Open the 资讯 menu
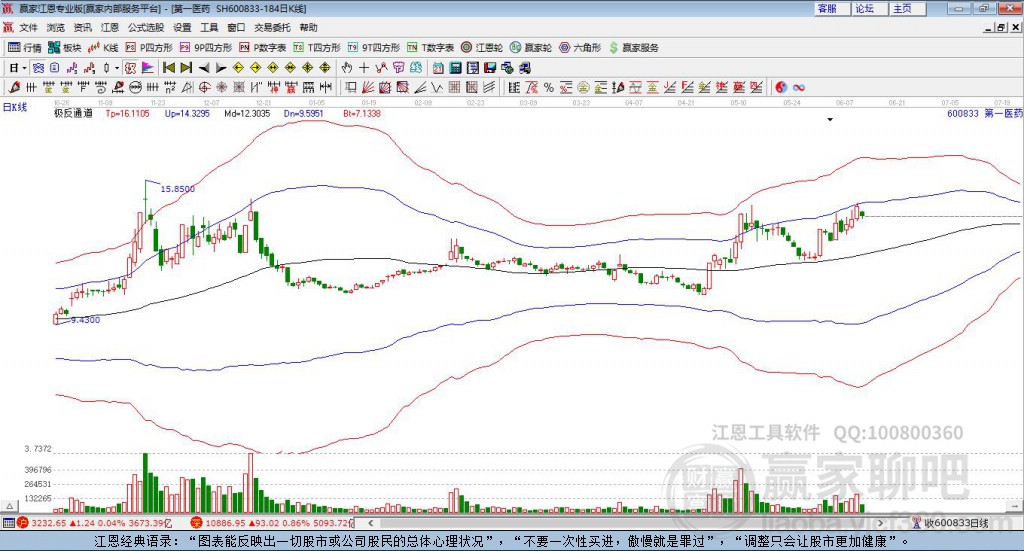 (82, 27)
